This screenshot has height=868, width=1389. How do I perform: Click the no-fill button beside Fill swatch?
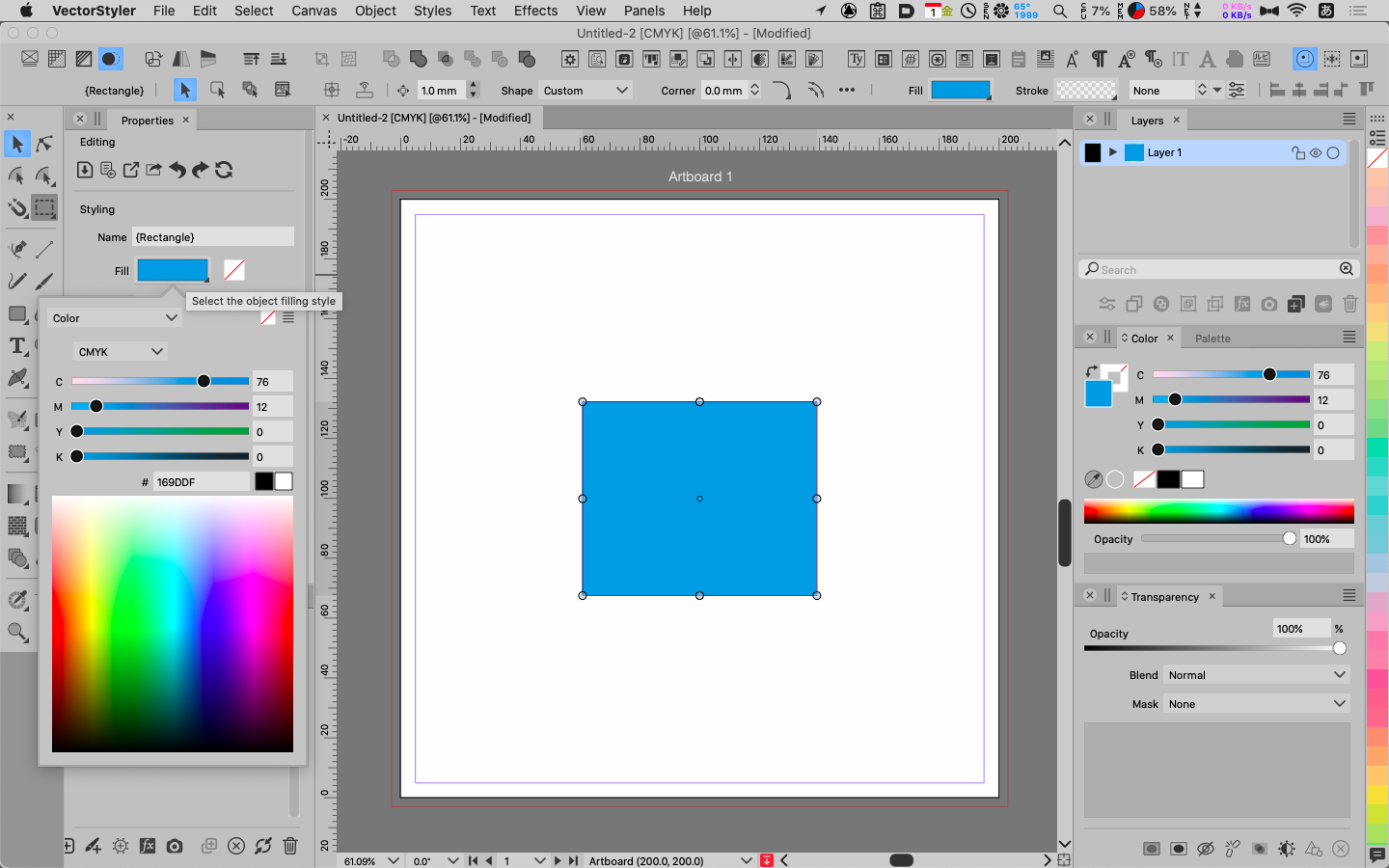point(234,271)
